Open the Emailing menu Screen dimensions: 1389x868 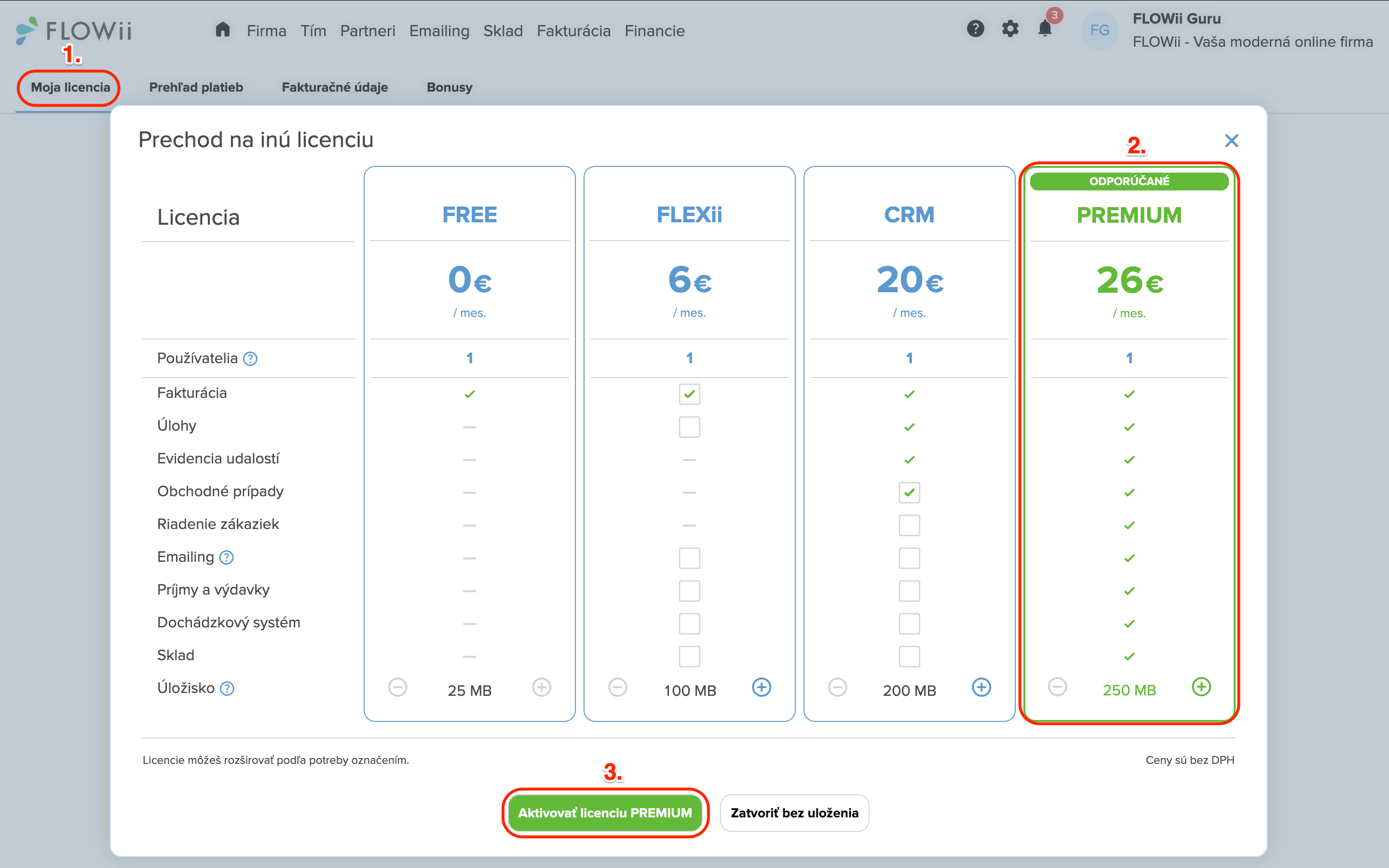[x=439, y=31]
